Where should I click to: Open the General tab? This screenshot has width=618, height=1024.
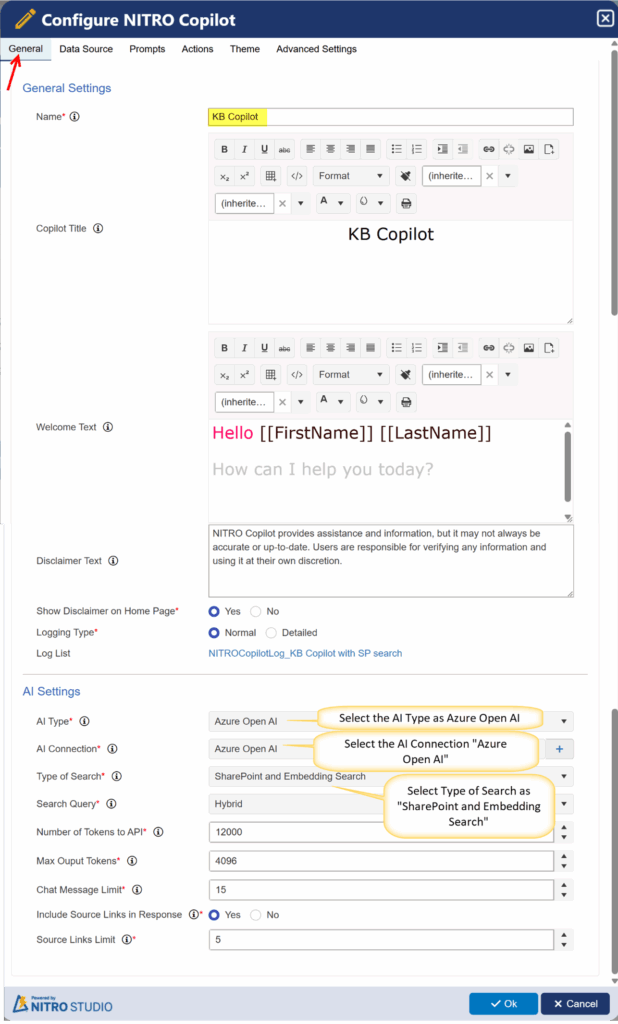(25, 49)
